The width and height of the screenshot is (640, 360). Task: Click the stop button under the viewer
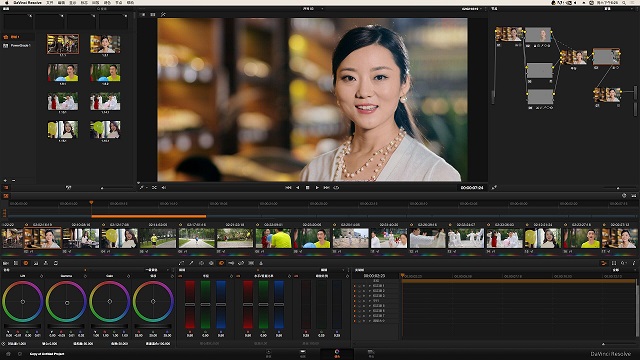click(307, 188)
